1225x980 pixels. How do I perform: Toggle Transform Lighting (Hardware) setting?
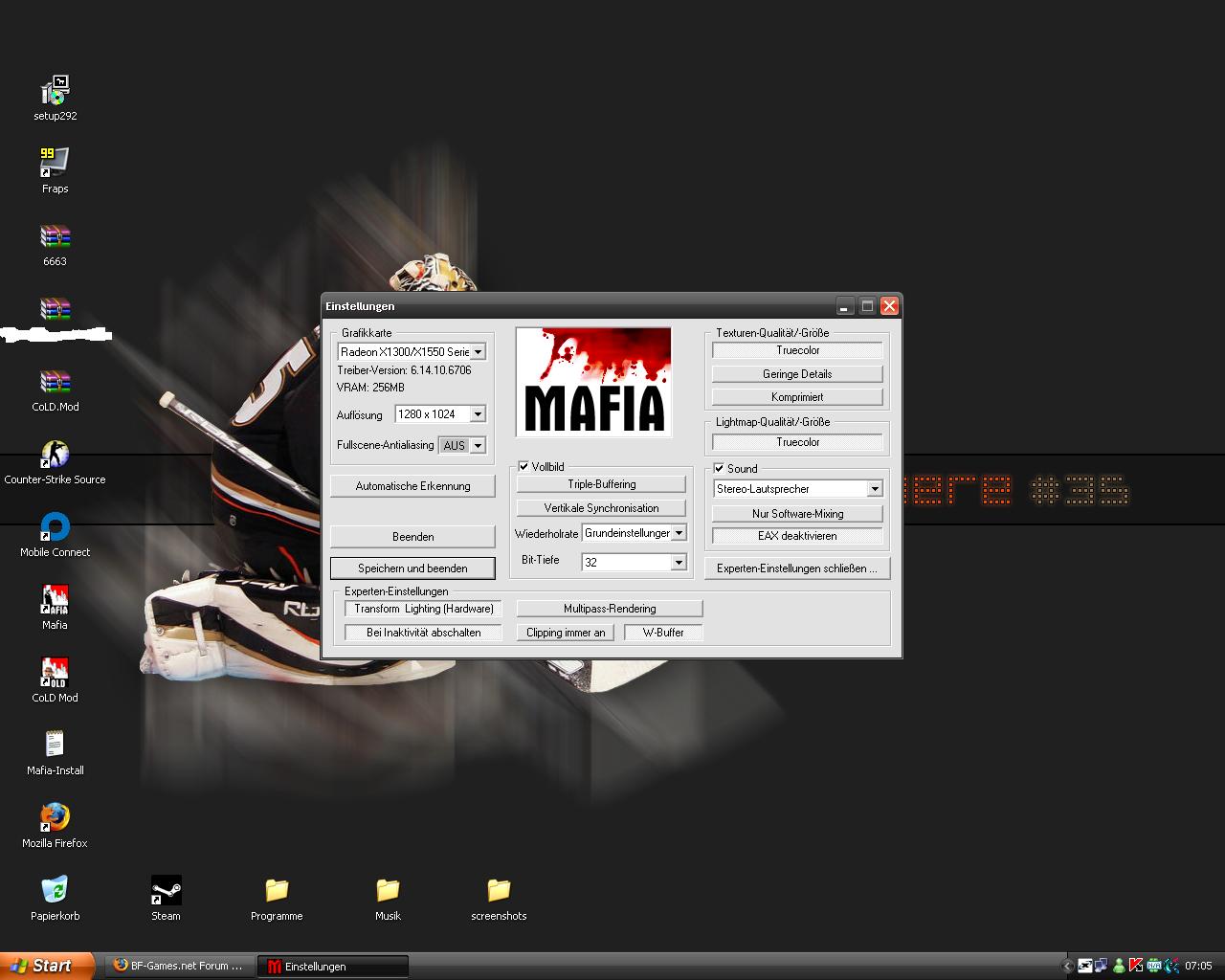click(x=424, y=609)
